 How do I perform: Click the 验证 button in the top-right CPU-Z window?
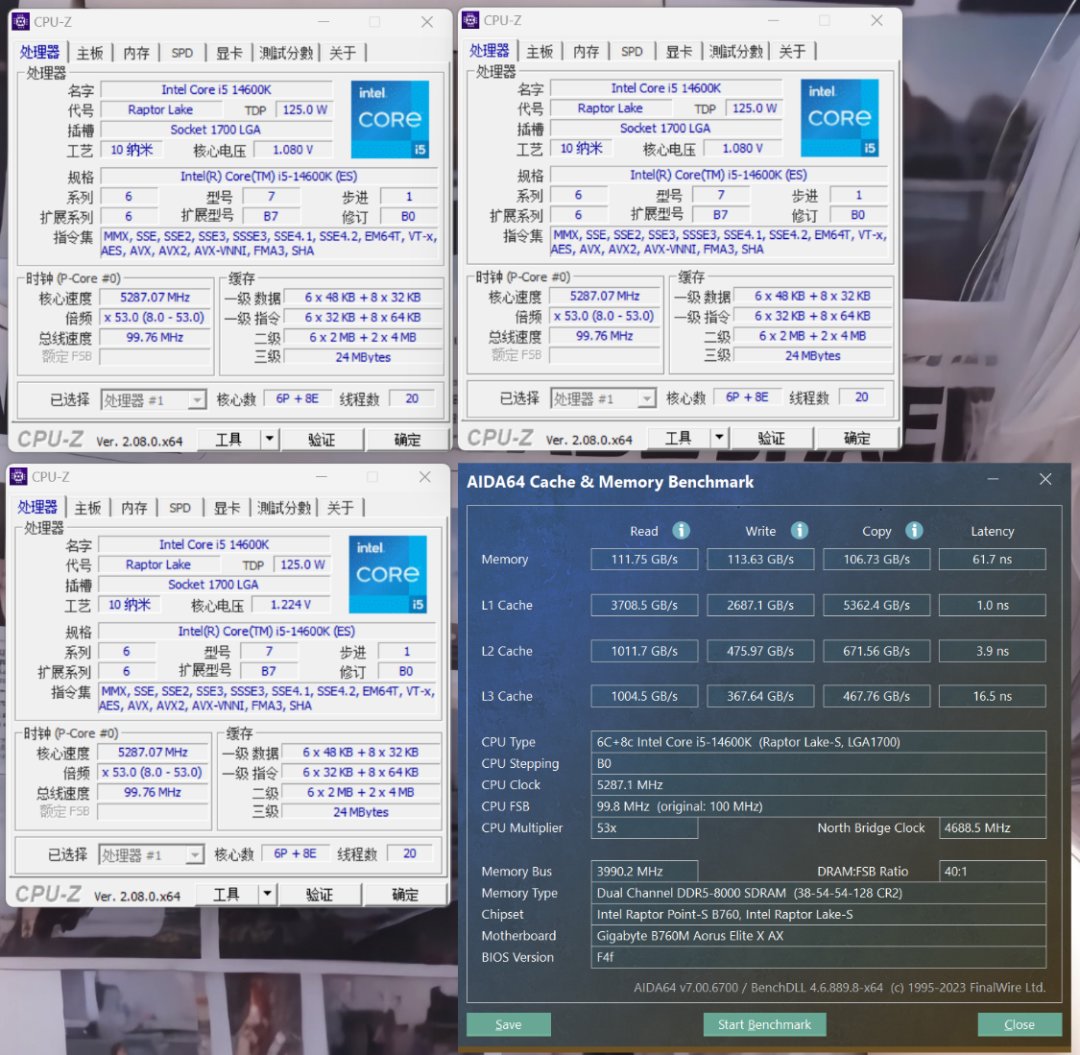[771, 438]
